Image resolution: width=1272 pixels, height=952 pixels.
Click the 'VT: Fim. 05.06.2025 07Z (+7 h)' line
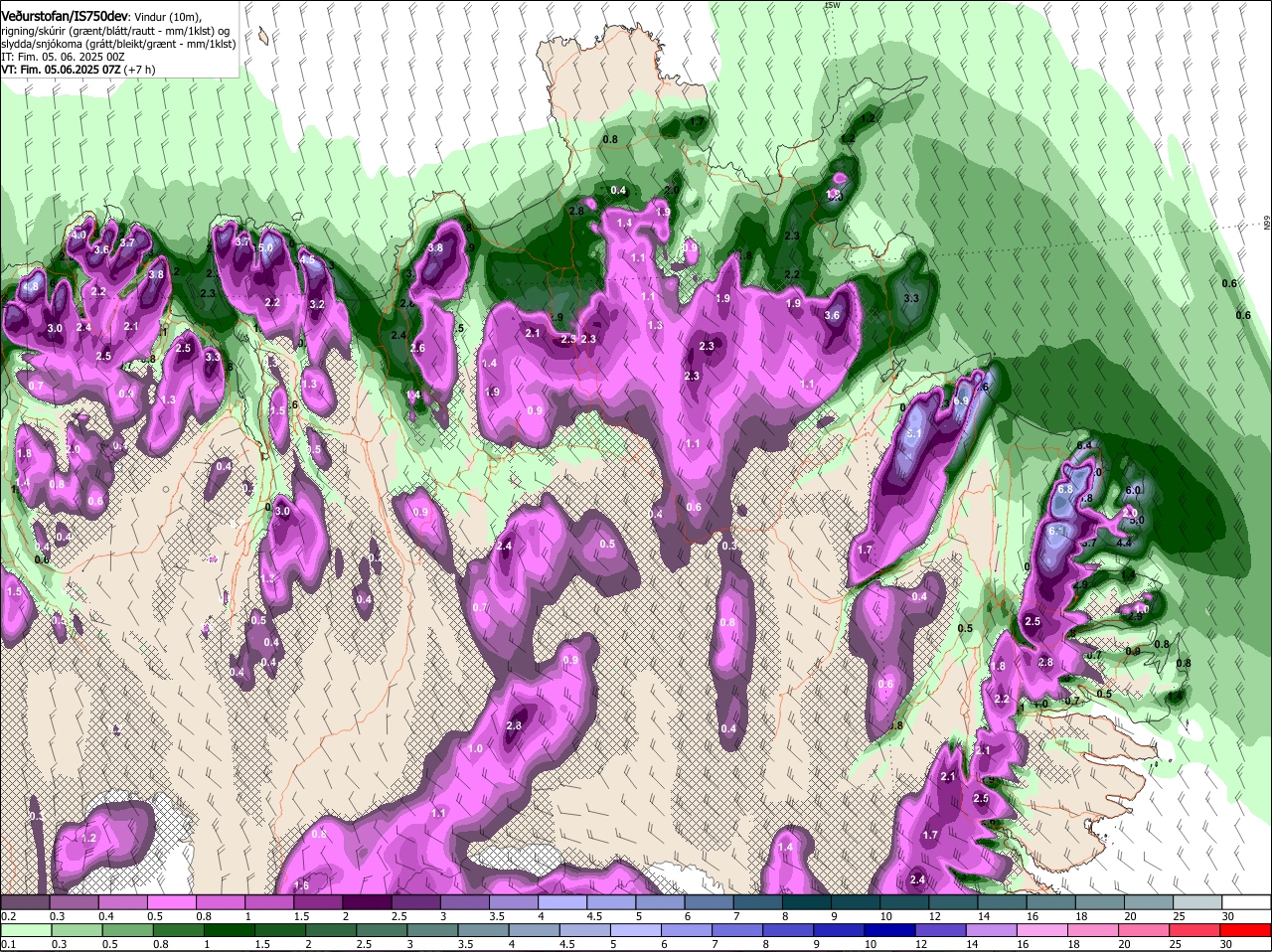79,71
